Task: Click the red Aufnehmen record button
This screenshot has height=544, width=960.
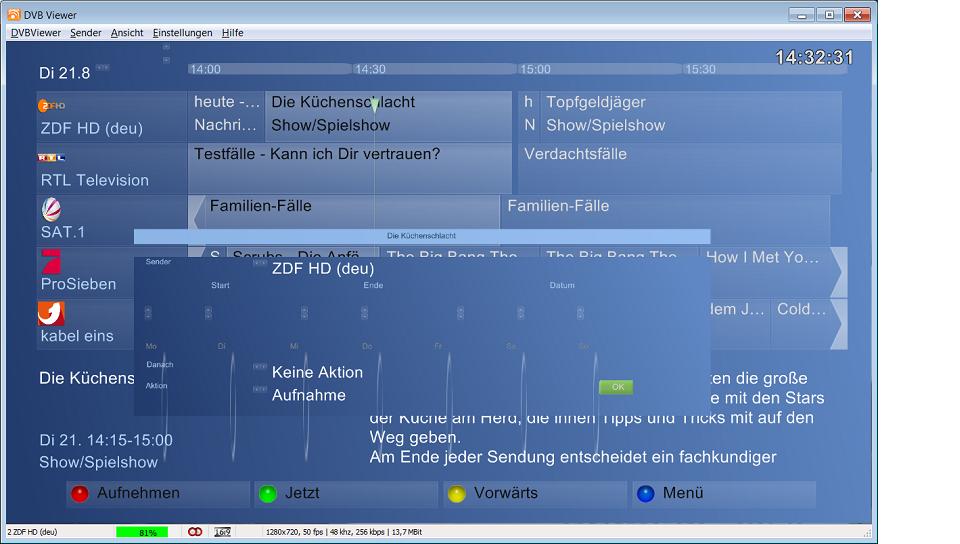Action: pyautogui.click(x=157, y=494)
